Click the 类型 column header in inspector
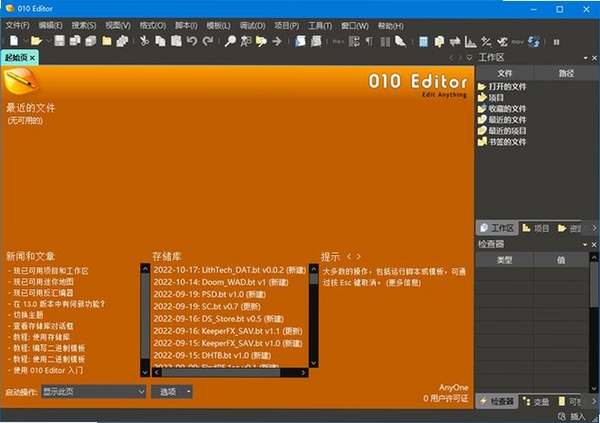Screen dimensions: 600x423 pyautogui.click(x=504, y=260)
